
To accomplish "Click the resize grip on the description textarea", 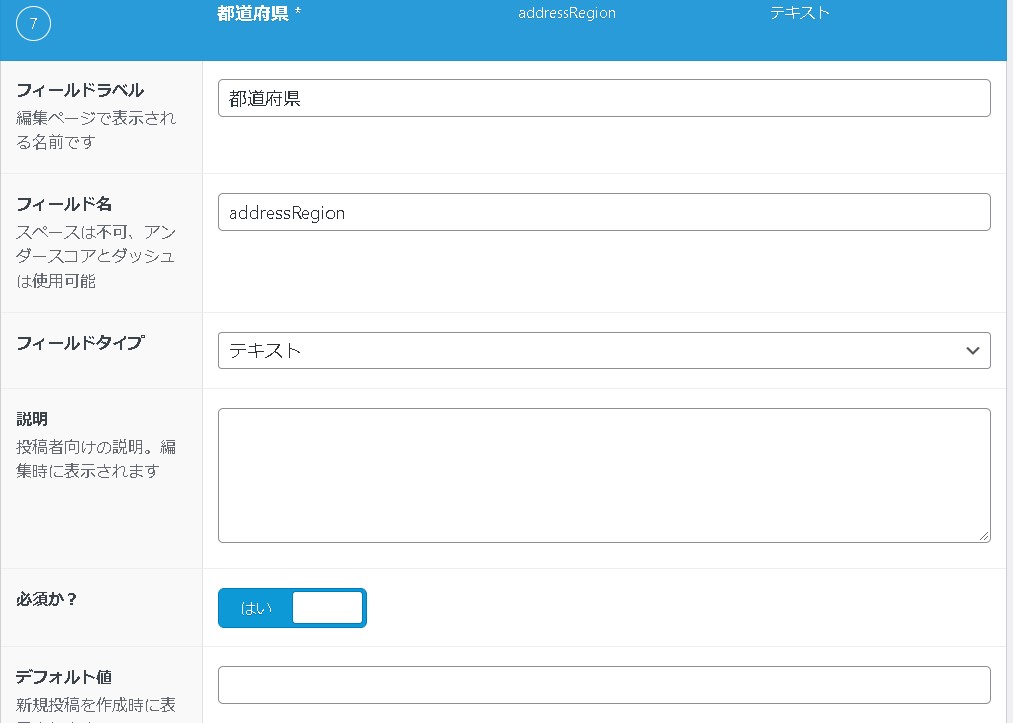I will [x=984, y=536].
